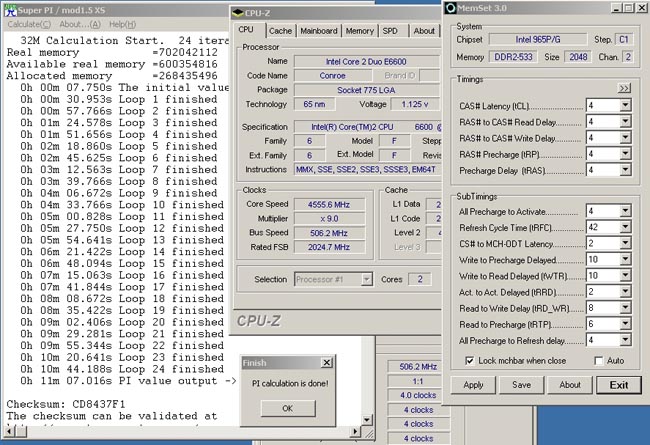
Task: Enable the Auto checkbox in MemSet
Action: tap(599, 361)
